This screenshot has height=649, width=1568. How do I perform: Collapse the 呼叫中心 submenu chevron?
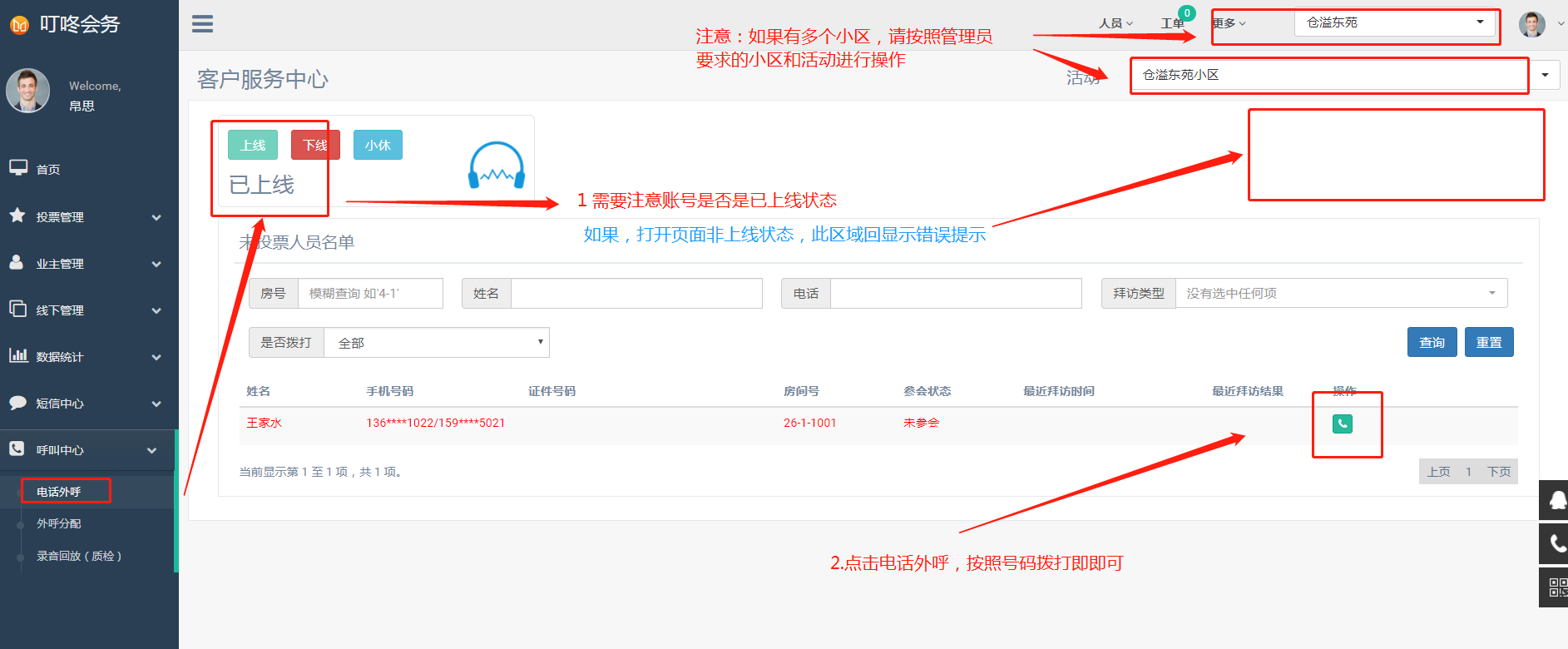152,450
